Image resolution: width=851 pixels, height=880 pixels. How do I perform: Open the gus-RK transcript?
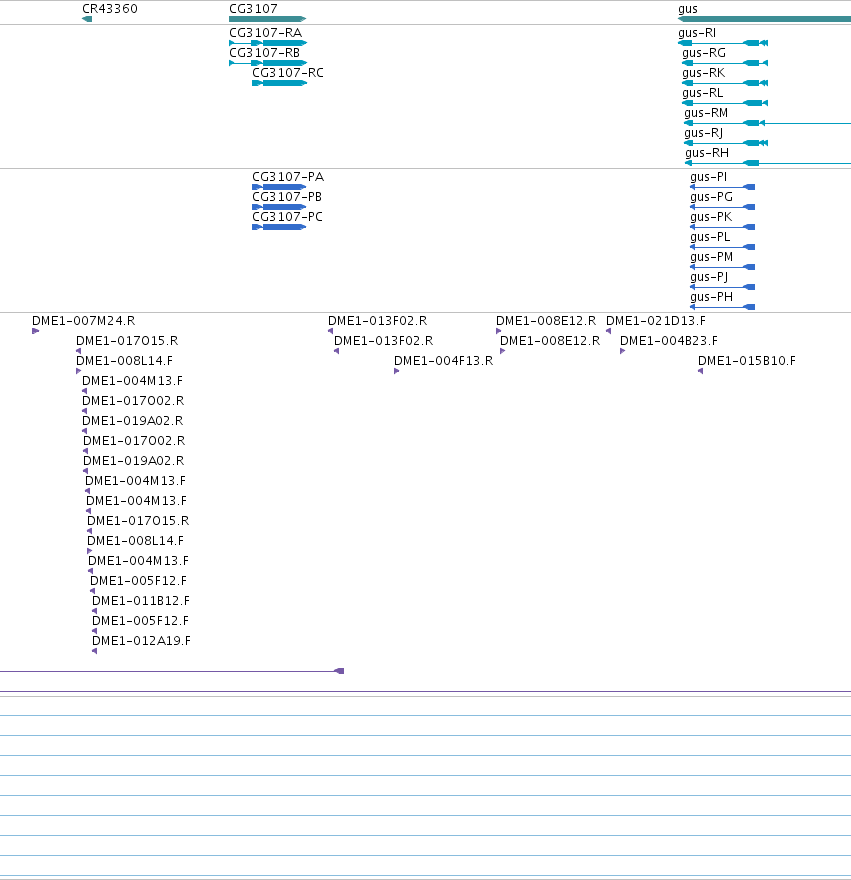point(725,83)
